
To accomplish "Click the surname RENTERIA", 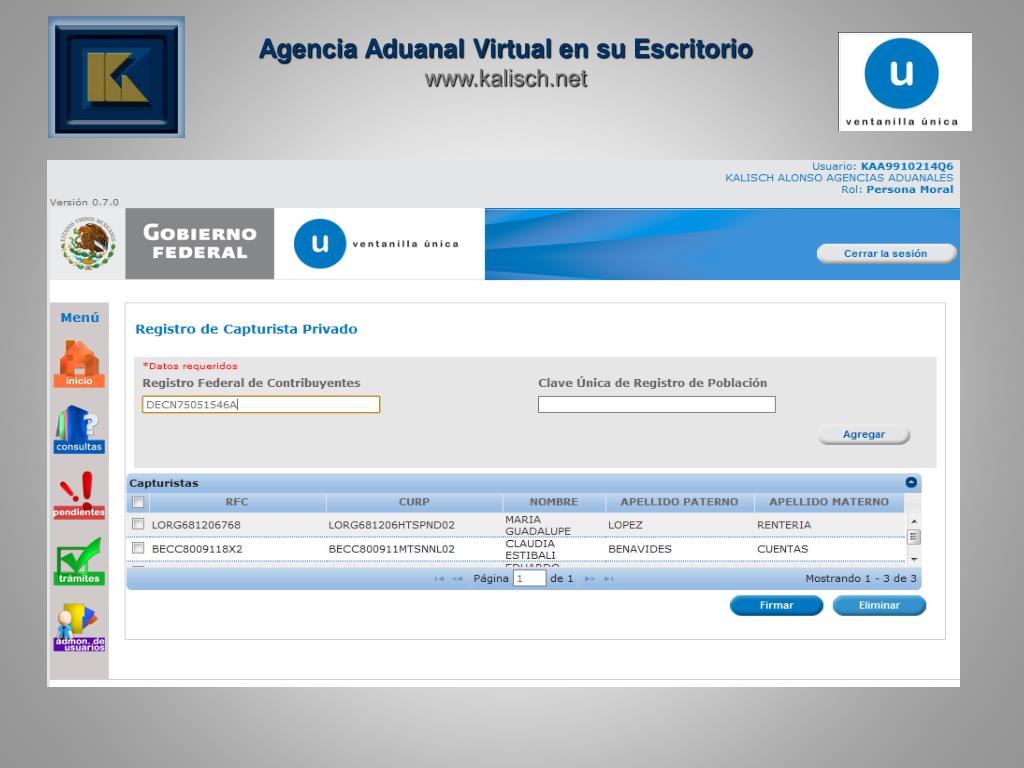I will (x=784, y=525).
